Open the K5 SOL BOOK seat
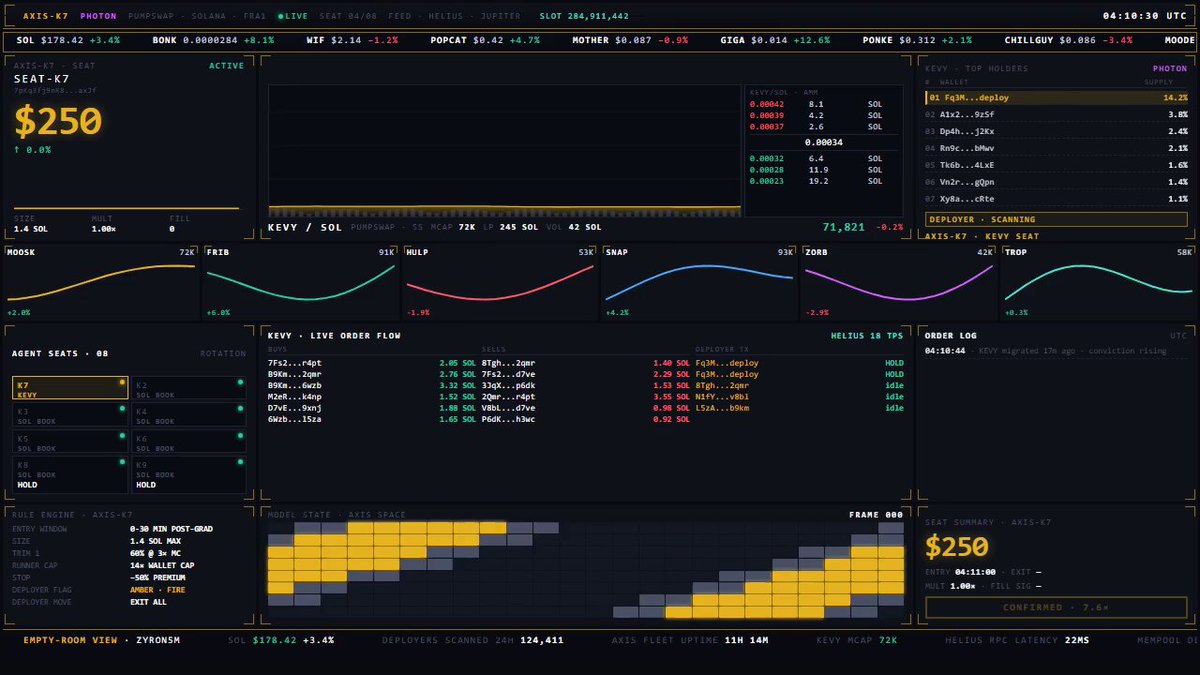The image size is (1200, 675). pos(70,442)
